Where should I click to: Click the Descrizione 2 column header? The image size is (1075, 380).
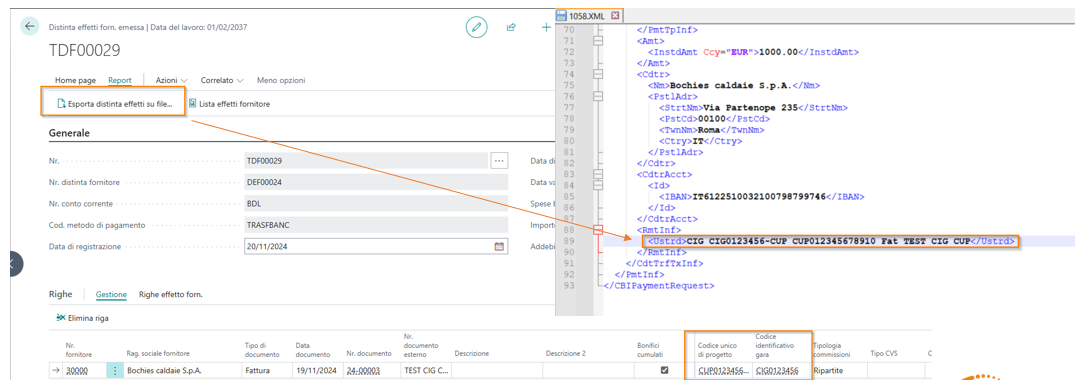(566, 354)
